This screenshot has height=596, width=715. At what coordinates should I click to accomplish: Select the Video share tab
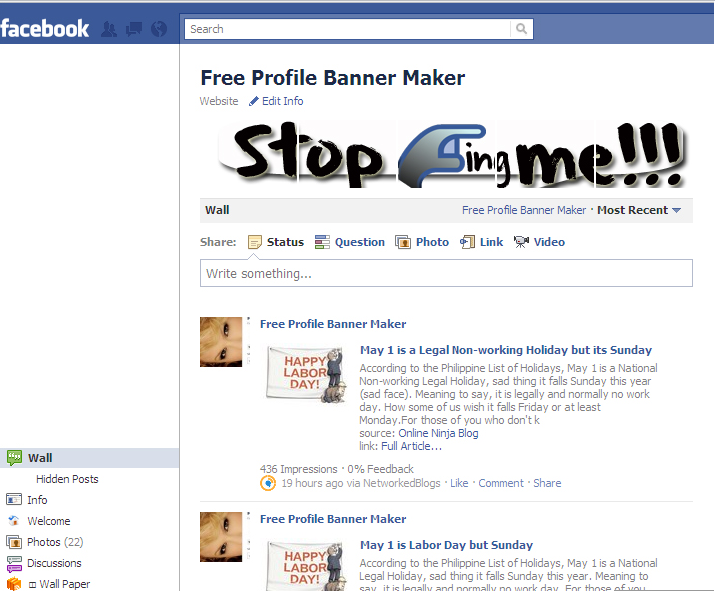click(539, 242)
